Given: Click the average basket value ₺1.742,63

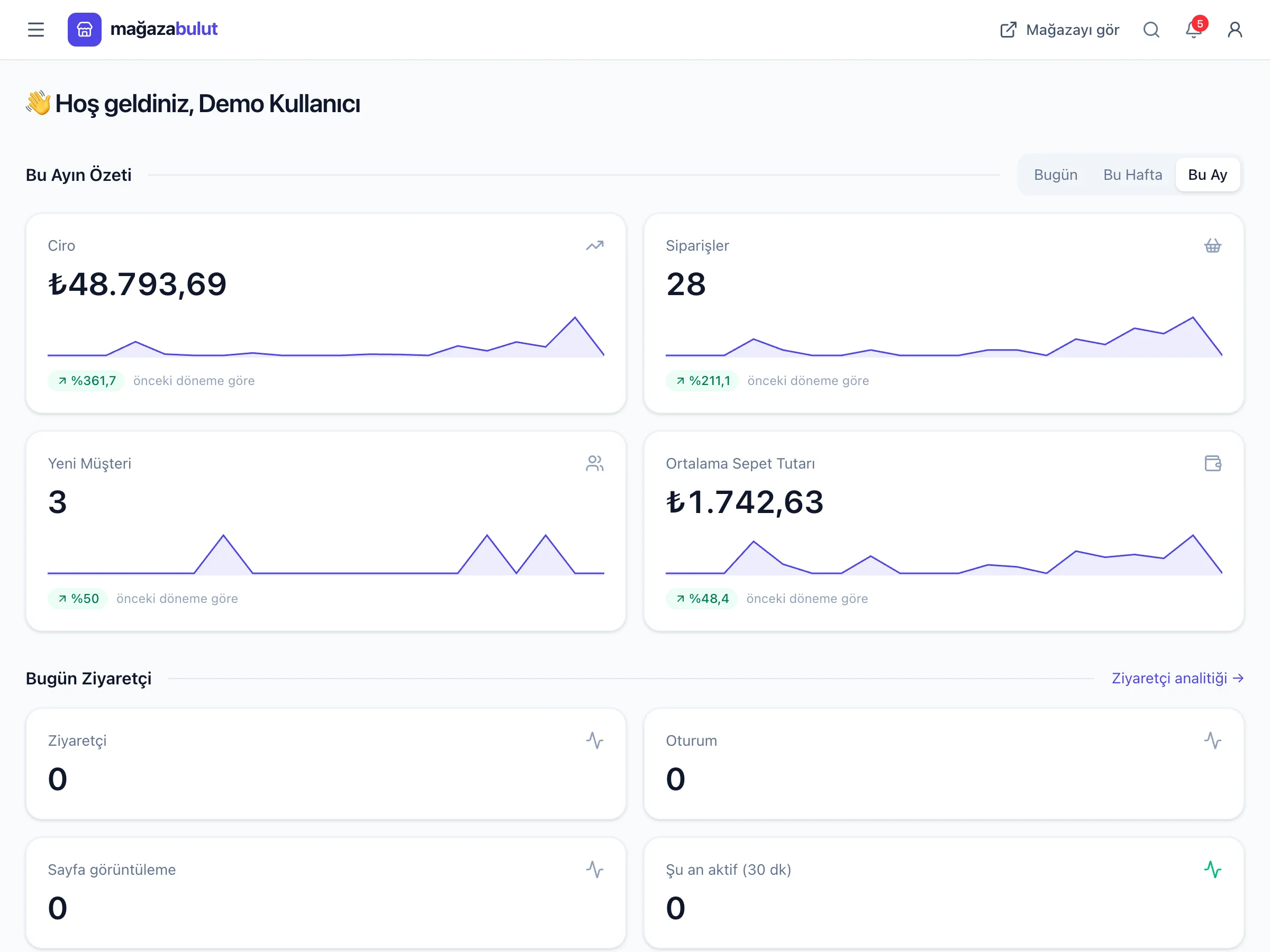Looking at the screenshot, I should pos(745,502).
